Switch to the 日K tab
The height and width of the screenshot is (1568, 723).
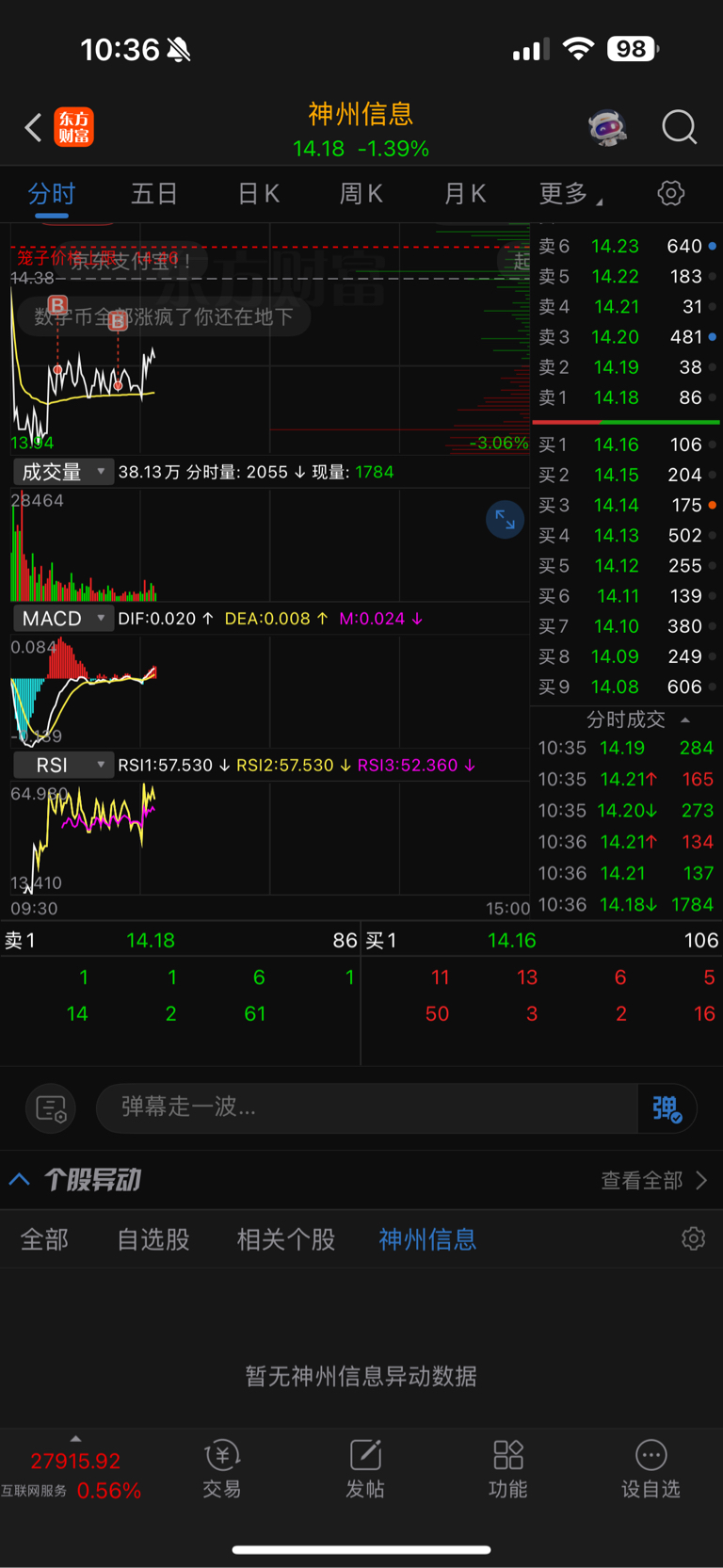click(x=259, y=194)
